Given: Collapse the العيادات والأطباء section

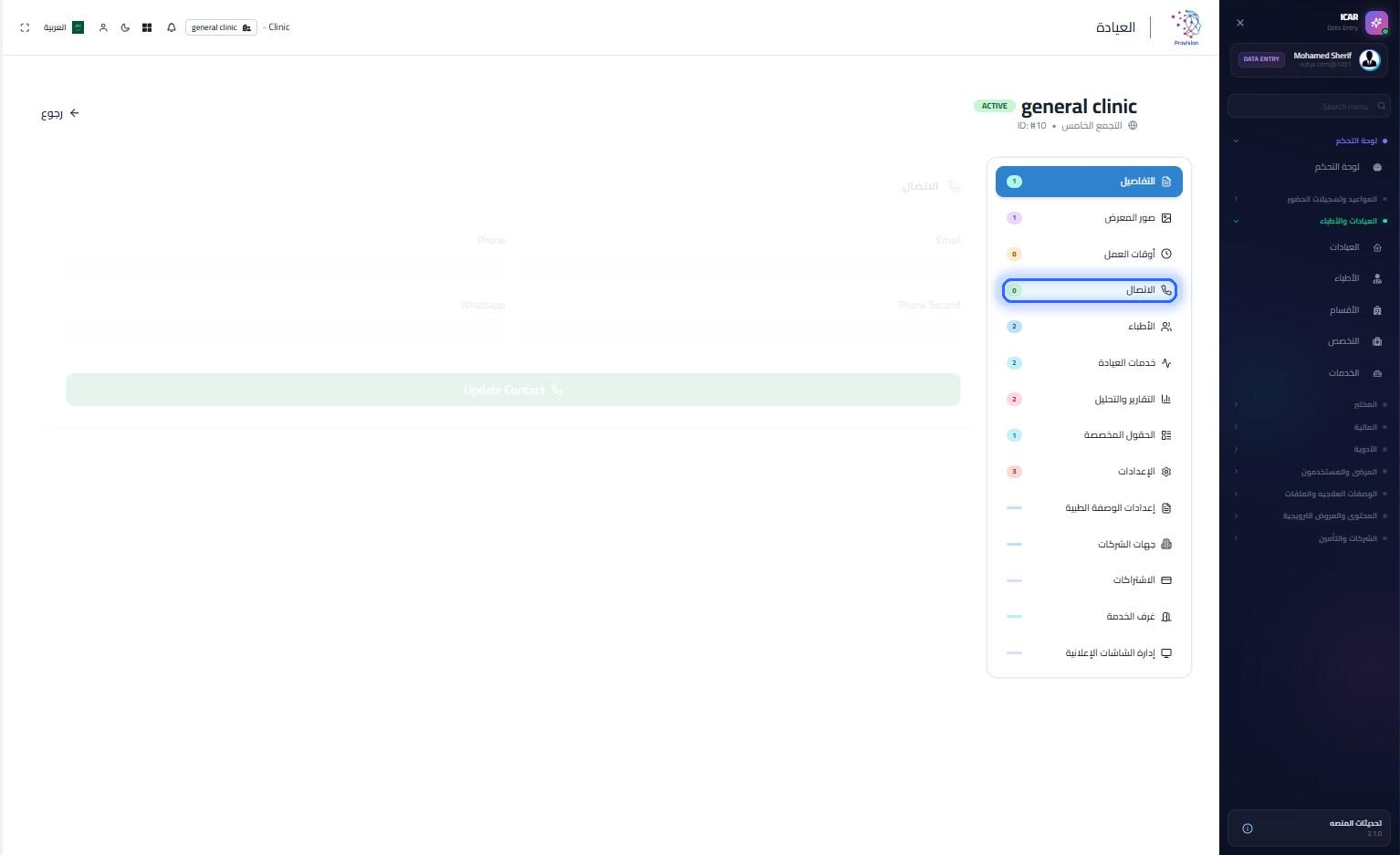Looking at the screenshot, I should coord(1310,221).
